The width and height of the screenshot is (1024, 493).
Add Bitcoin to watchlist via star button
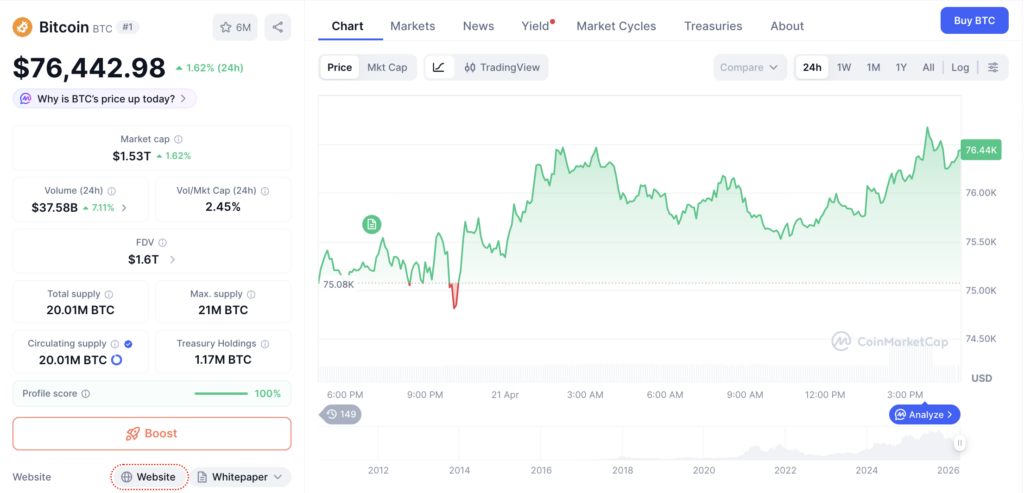point(235,27)
